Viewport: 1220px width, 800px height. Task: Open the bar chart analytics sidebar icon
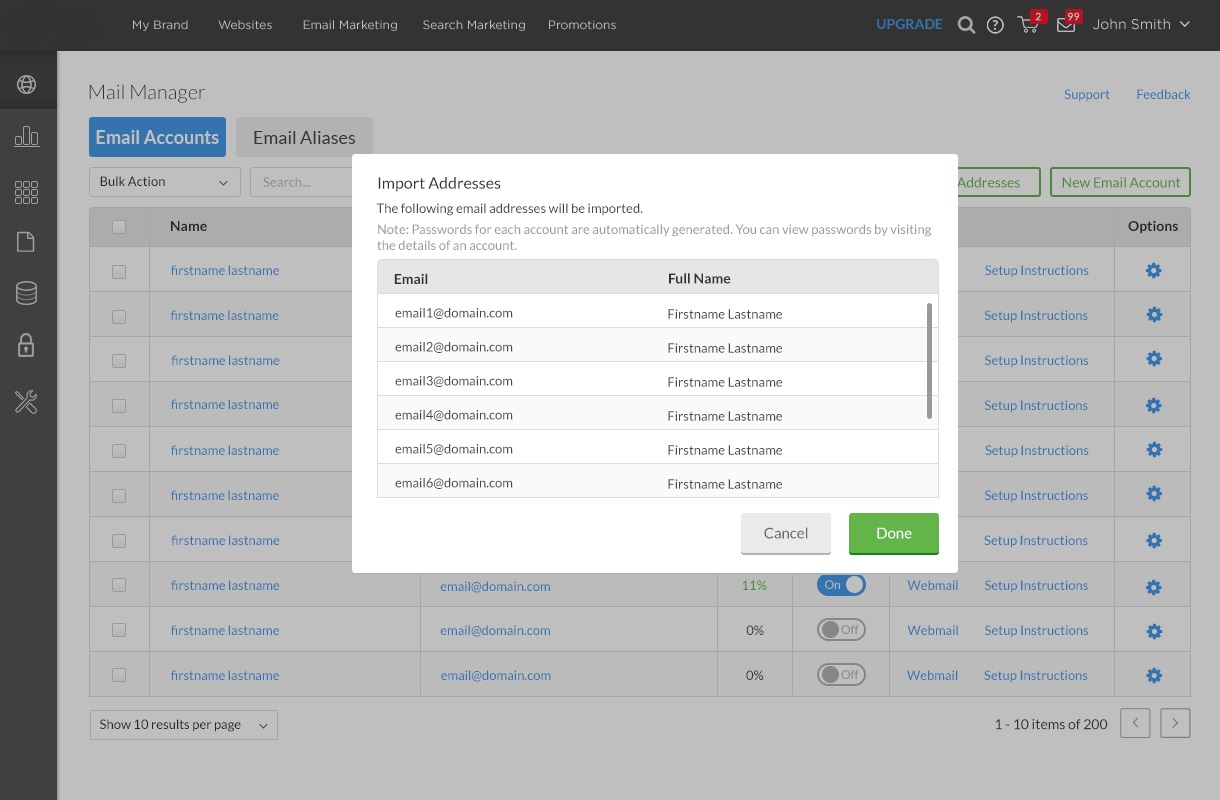pyautogui.click(x=27, y=137)
